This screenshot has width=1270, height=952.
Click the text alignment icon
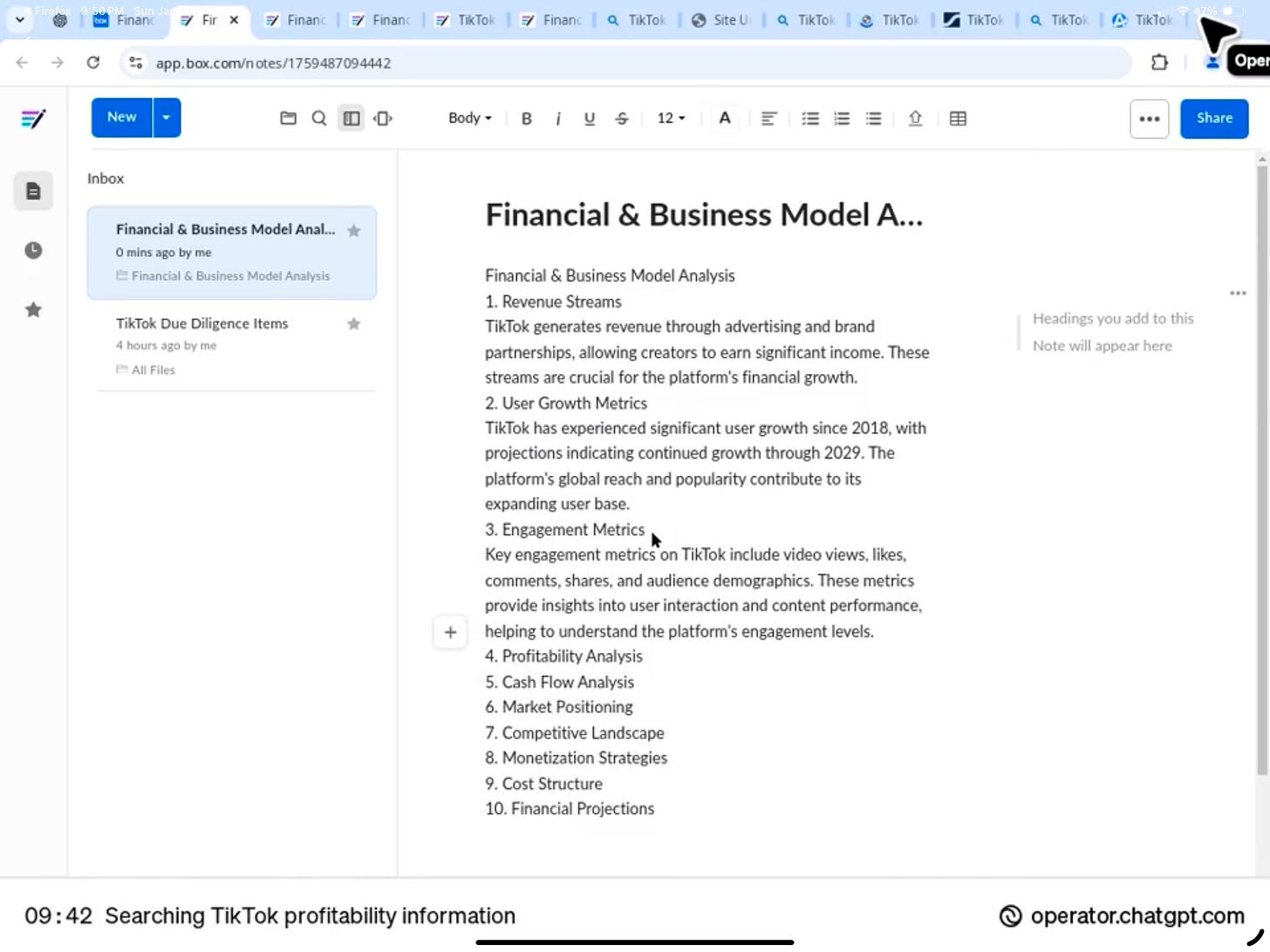click(x=768, y=119)
